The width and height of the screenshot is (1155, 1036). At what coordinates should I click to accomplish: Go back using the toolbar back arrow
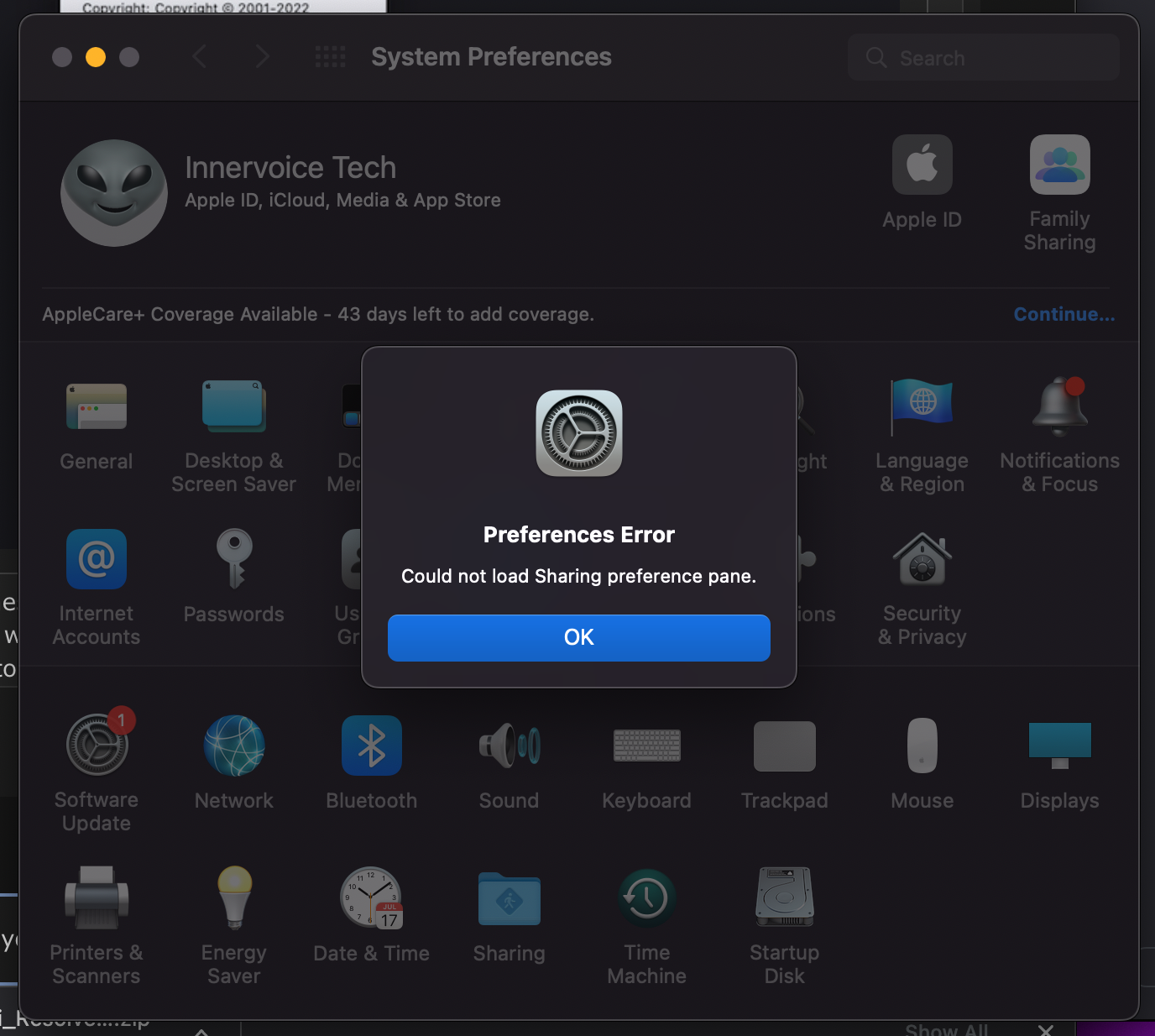(200, 57)
